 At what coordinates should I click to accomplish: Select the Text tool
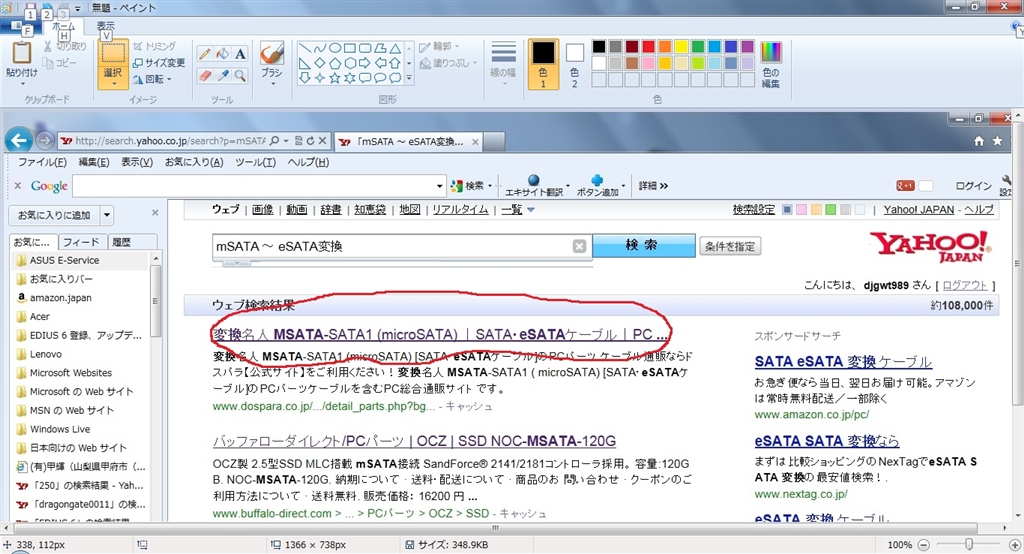coord(241,54)
